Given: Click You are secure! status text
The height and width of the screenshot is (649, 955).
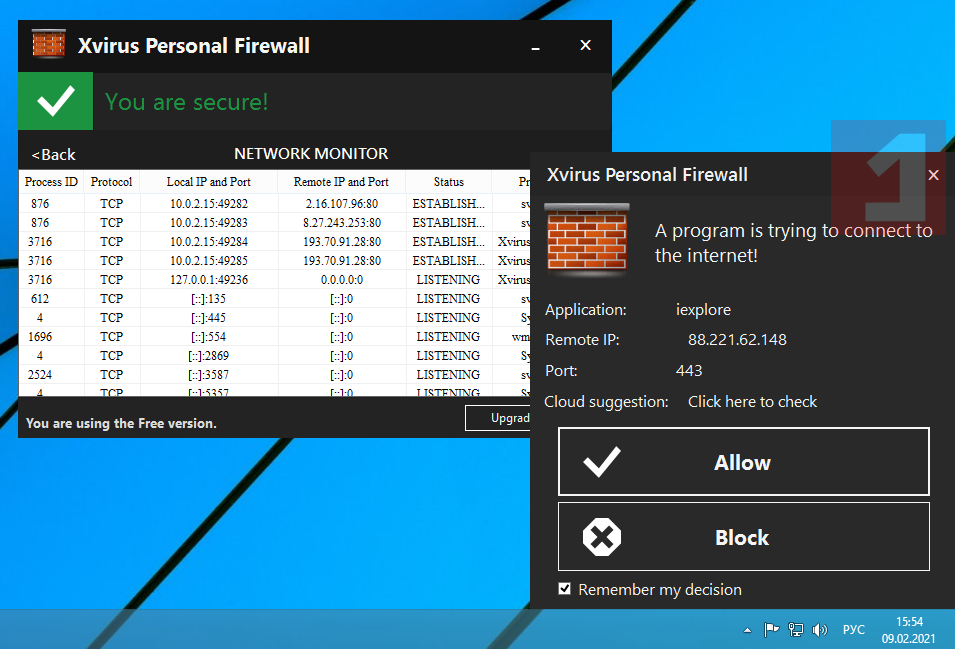Looking at the screenshot, I should pyautogui.click(x=186, y=102).
